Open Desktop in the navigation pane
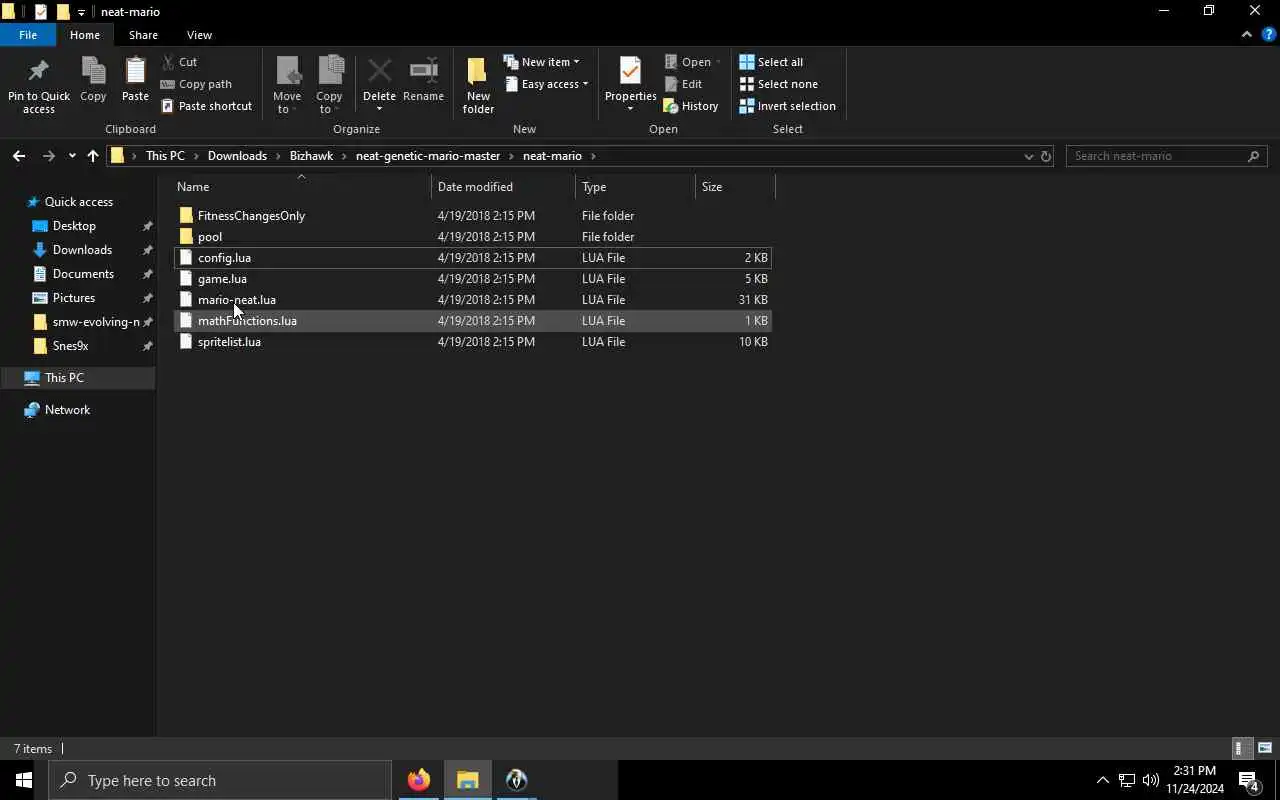 pos(74,226)
